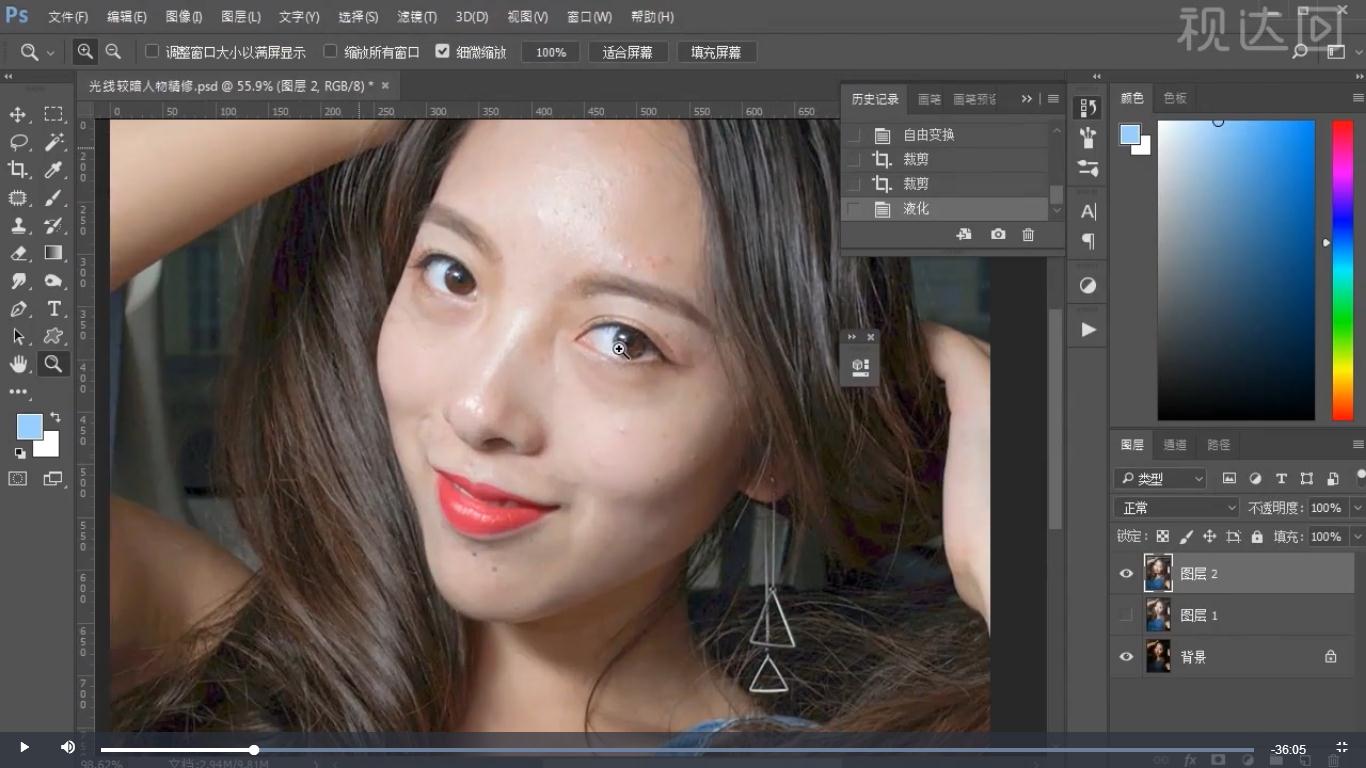Viewport: 1366px width, 768px height.
Task: Click the 适合屏幕 button
Action: pyautogui.click(x=628, y=52)
